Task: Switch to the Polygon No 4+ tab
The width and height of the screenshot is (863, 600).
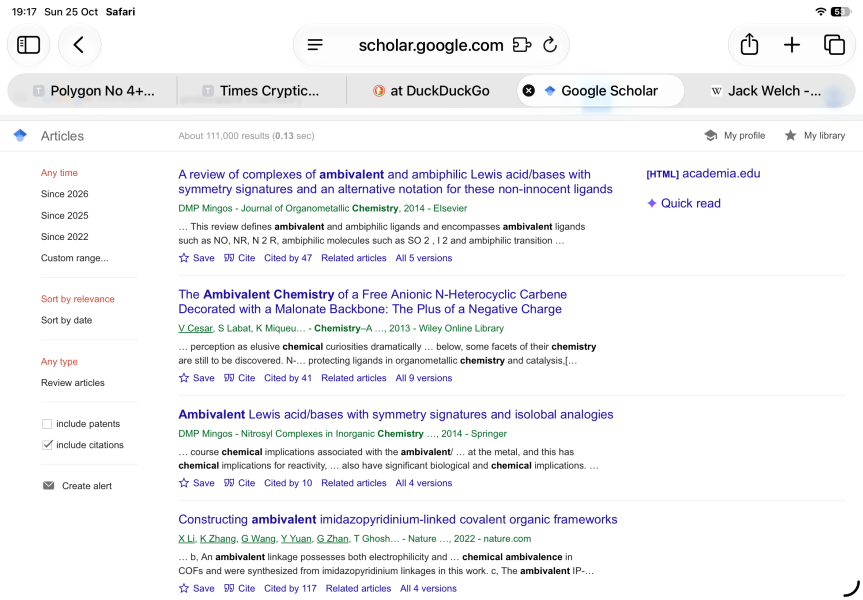Action: point(92,91)
